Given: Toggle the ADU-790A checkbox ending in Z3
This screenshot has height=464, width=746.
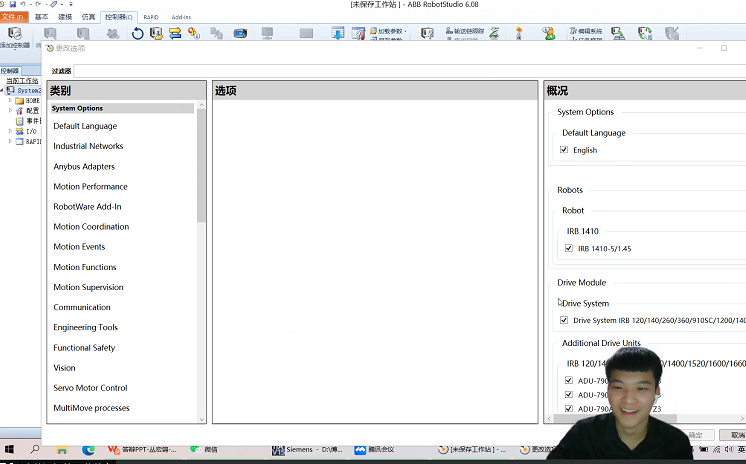Looking at the screenshot, I should pyautogui.click(x=569, y=408).
